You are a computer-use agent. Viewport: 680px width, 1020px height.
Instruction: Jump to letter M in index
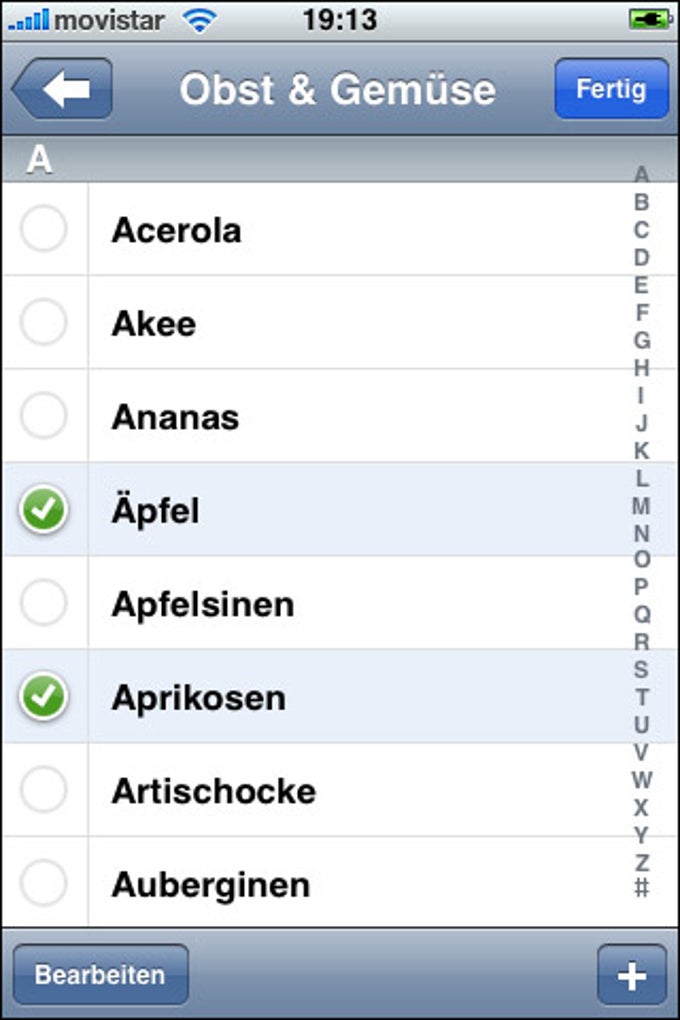[x=641, y=506]
